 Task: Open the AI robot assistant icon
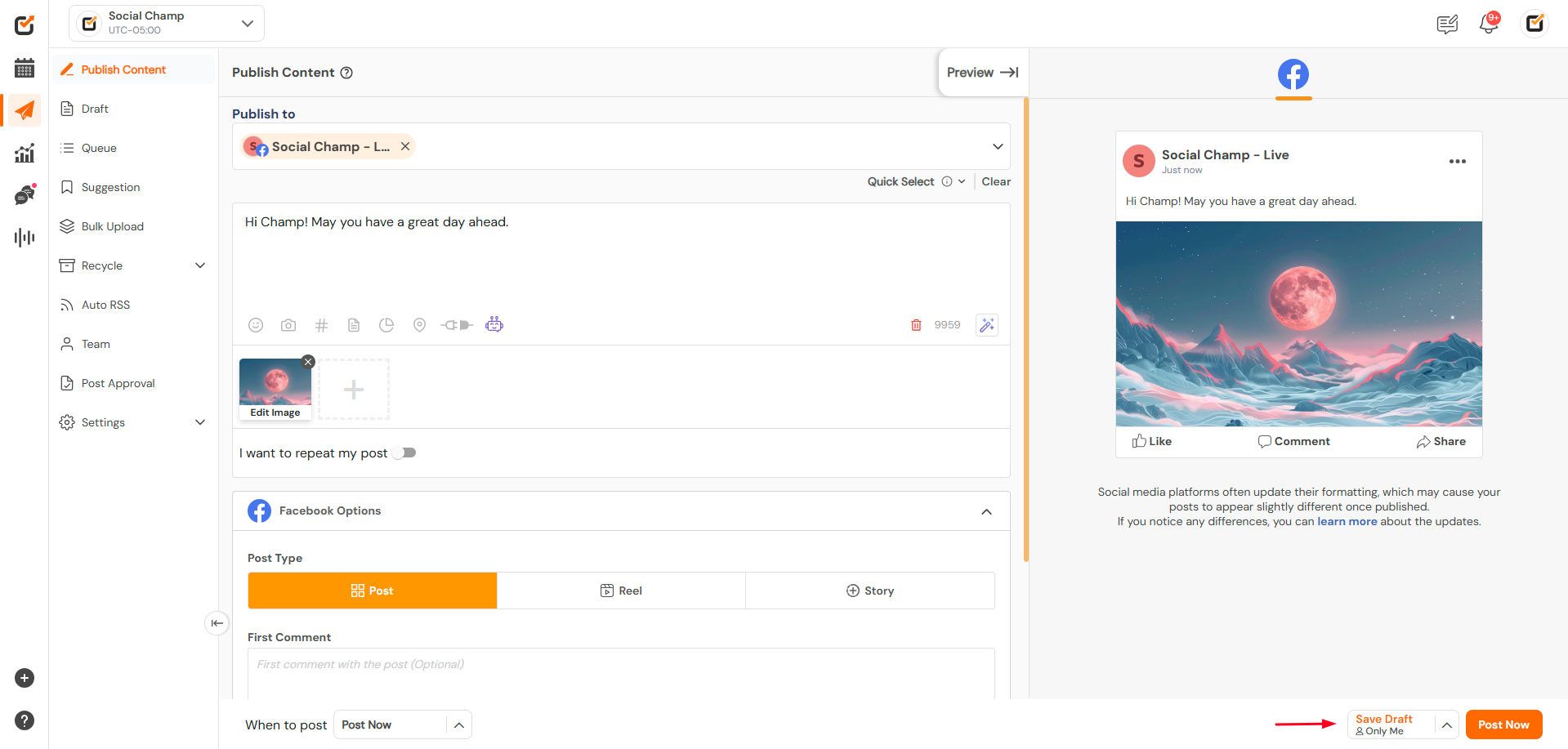pyautogui.click(x=494, y=324)
